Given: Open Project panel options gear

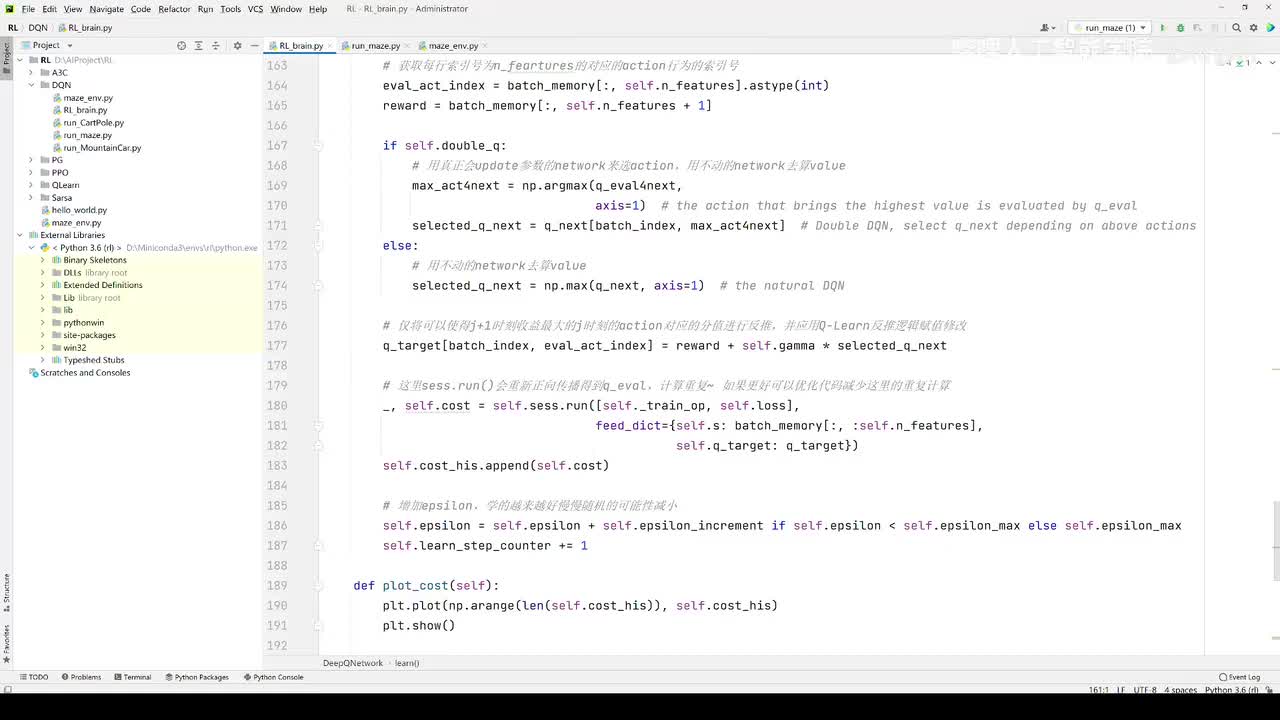Looking at the screenshot, I should [237, 45].
